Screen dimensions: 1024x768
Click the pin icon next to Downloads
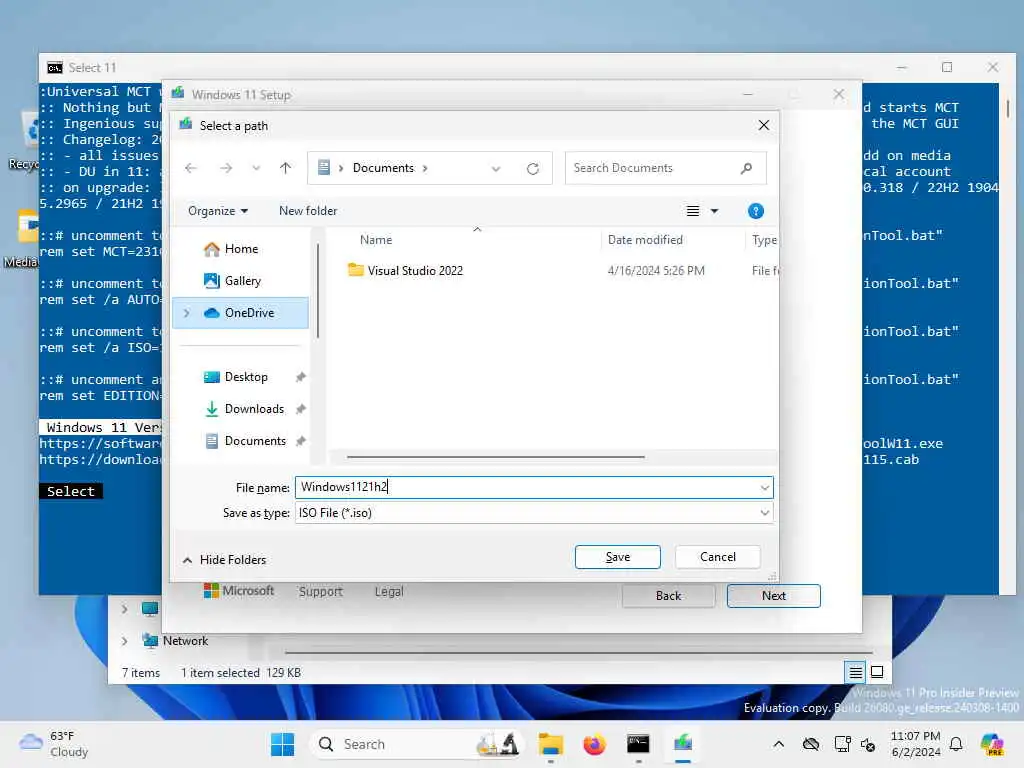click(300, 409)
